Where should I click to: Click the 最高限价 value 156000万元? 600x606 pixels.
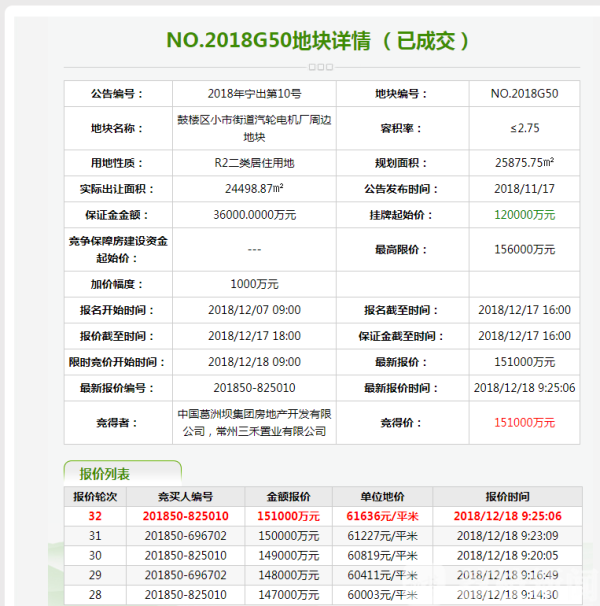click(x=524, y=249)
